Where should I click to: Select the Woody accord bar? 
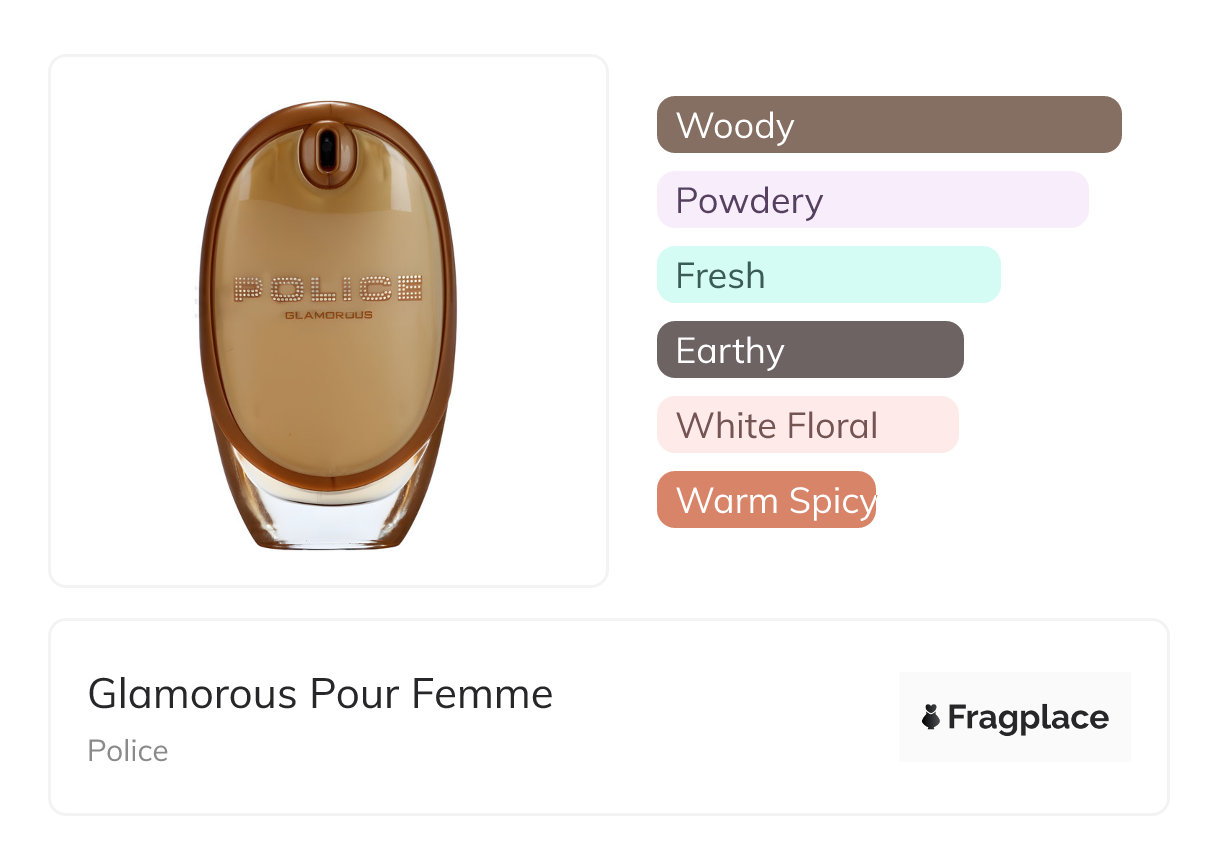pyautogui.click(x=888, y=125)
